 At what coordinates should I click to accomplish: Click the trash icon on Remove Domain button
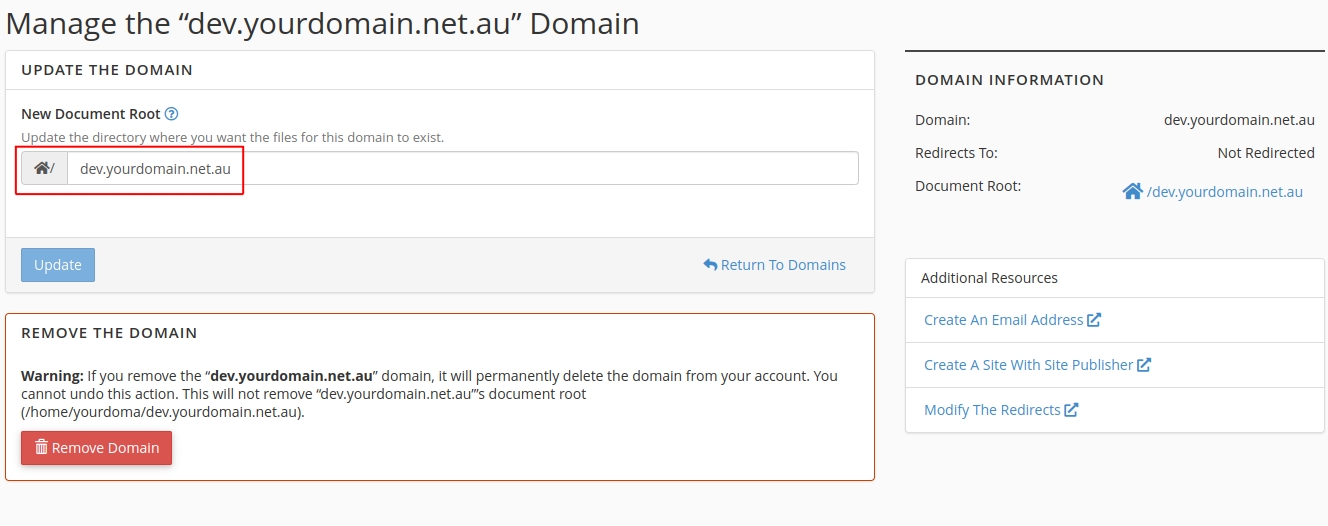point(41,447)
